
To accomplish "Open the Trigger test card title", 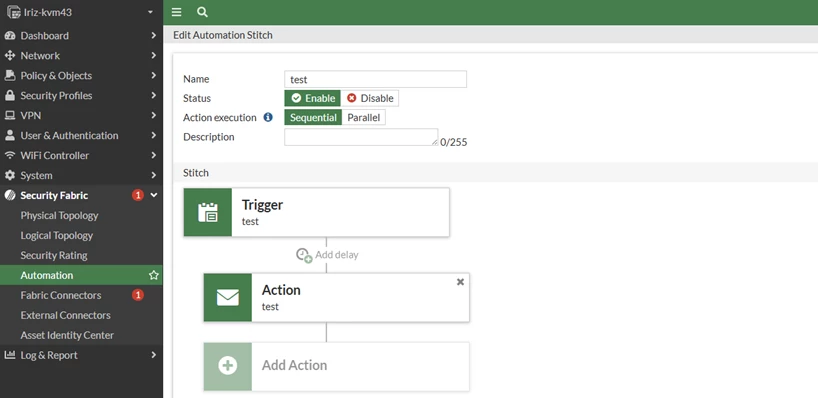I will click(262, 205).
